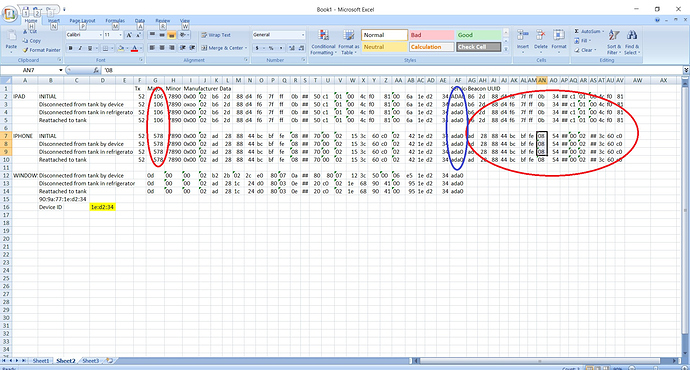The image size is (690, 370).
Task: Open Excel Help question mark icon
Action: point(657,20)
